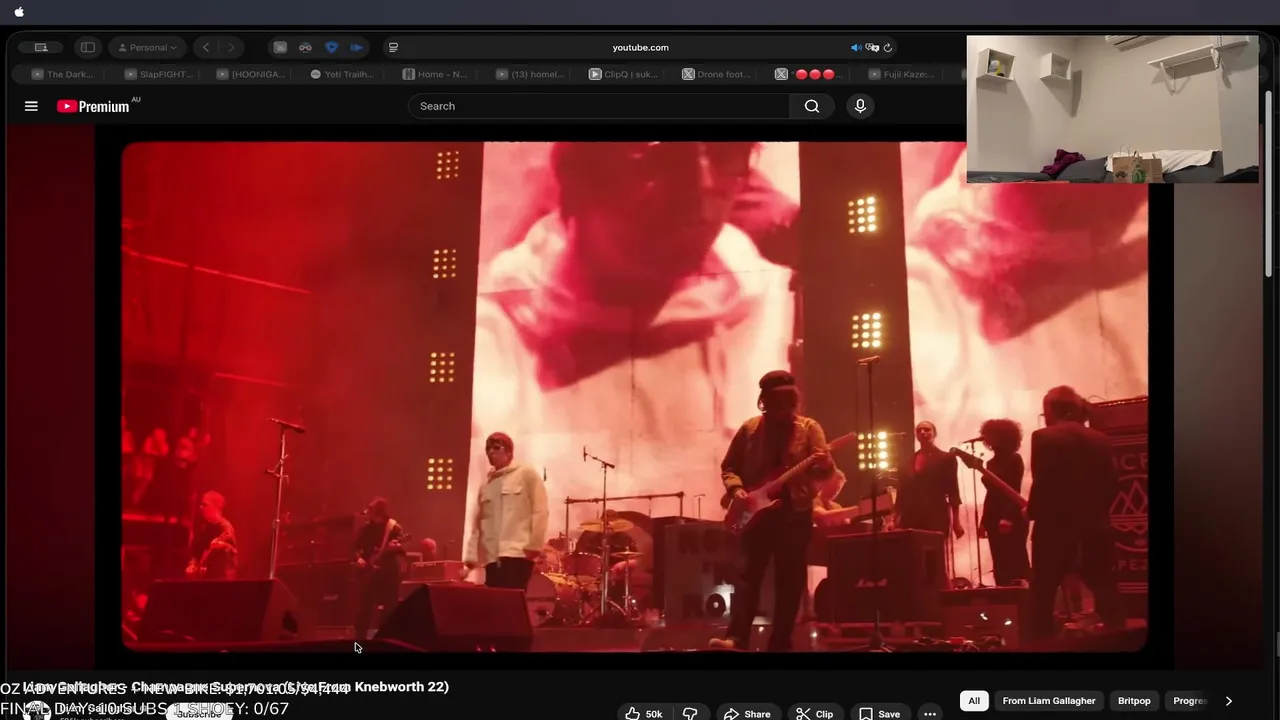Go forward with Safari forward arrow
Viewport: 1280px width, 720px height.
231,47
